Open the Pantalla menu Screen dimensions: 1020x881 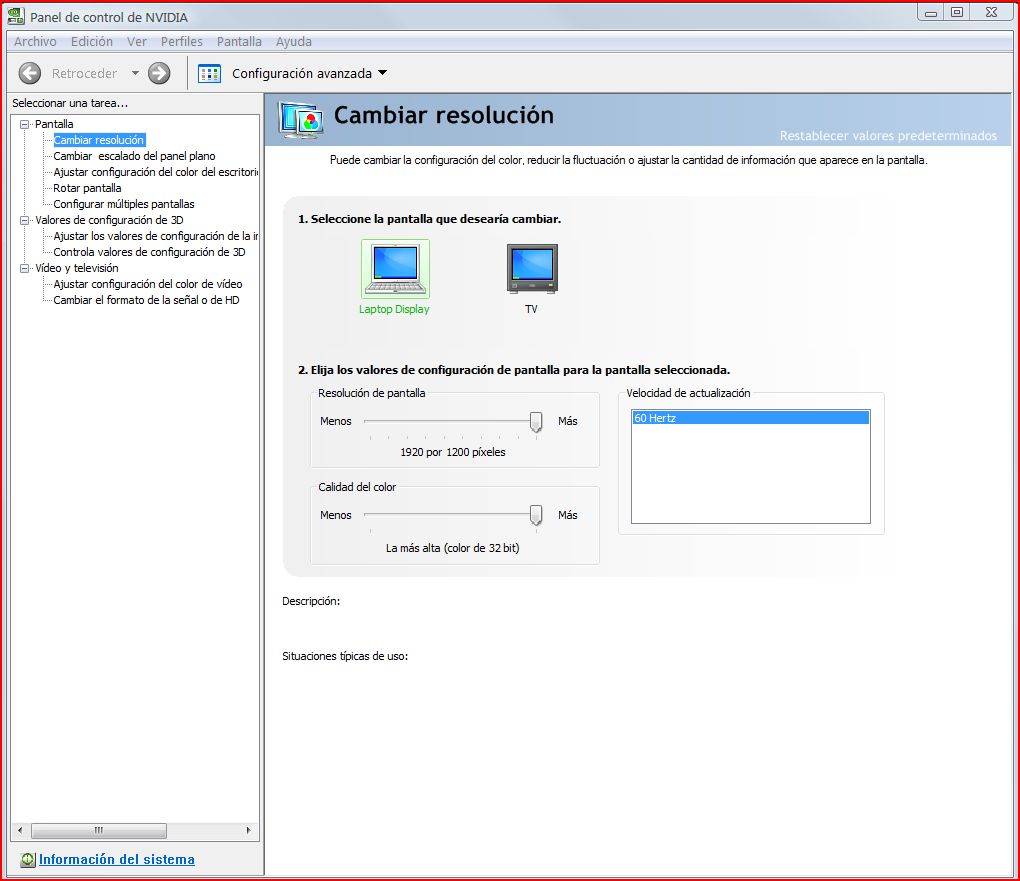[239, 42]
